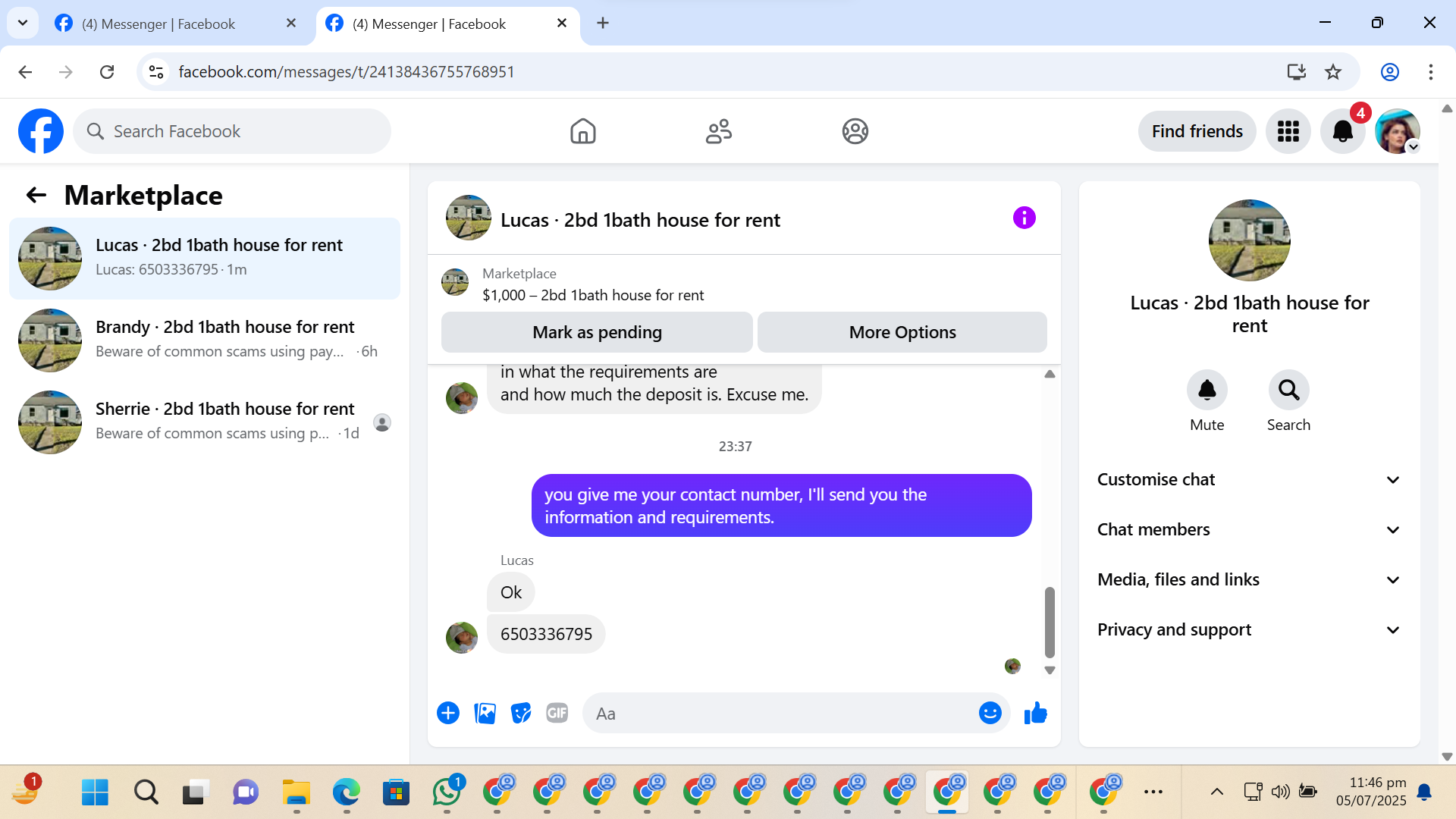Click the Mark as pending button
1456x819 pixels.
click(x=597, y=332)
